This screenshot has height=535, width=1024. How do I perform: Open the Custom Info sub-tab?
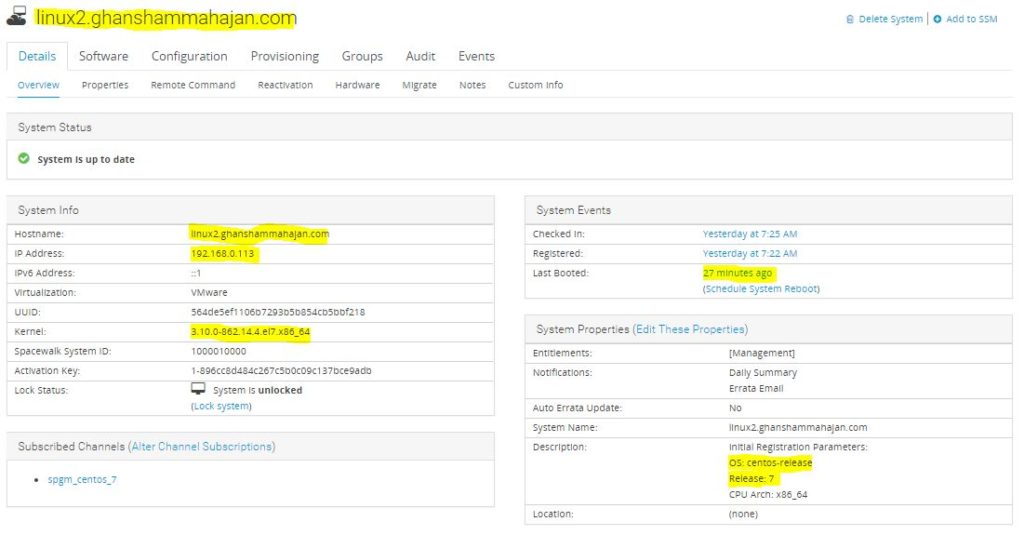536,85
